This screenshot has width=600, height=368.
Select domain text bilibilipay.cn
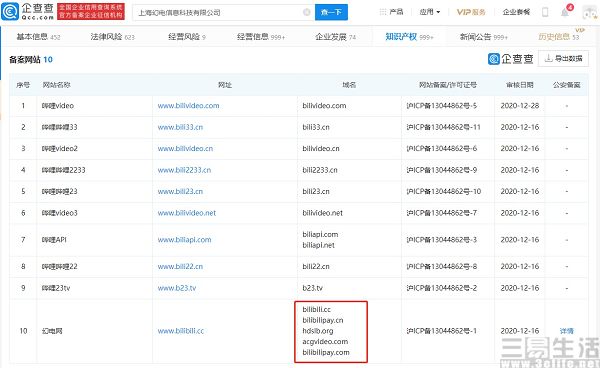click(x=323, y=320)
